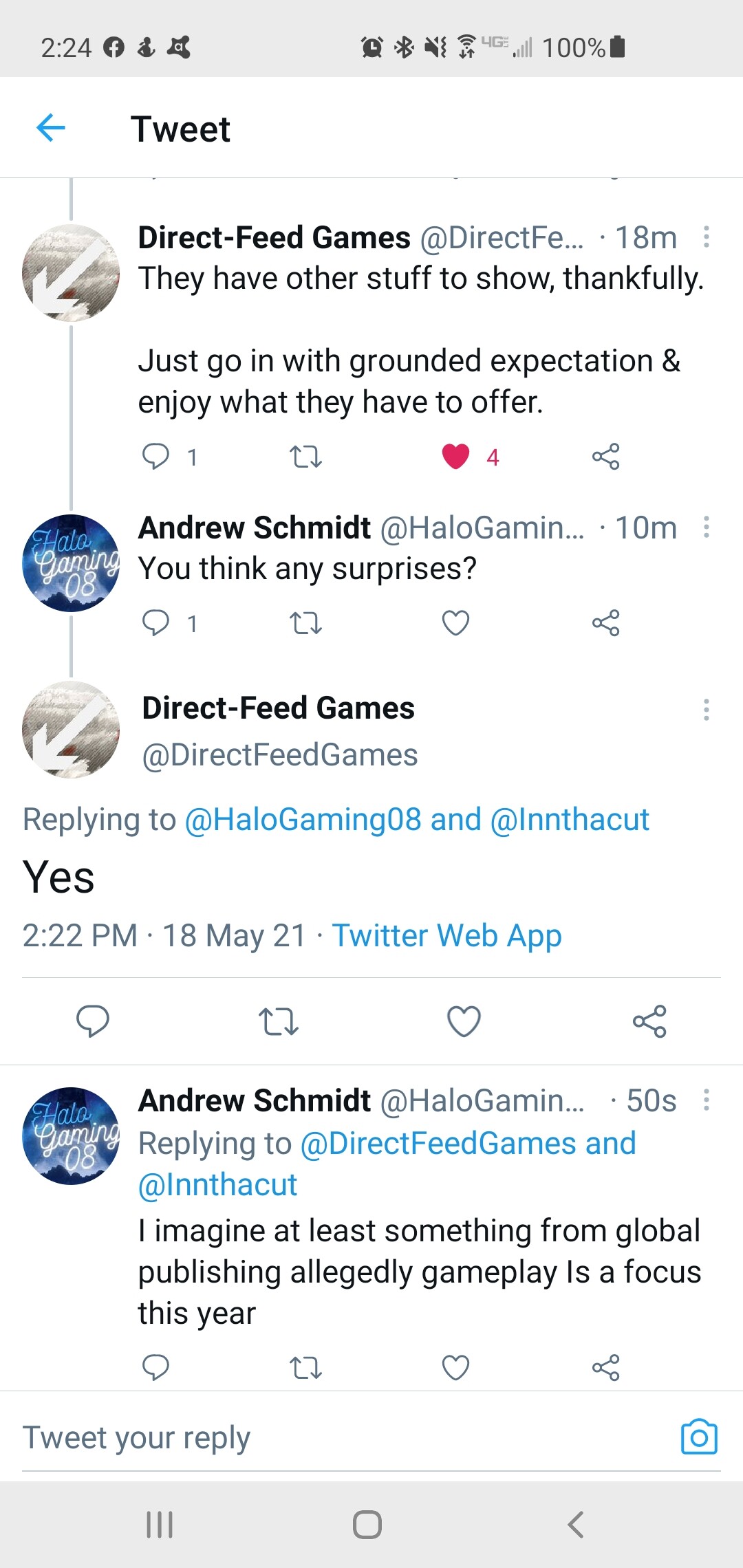
Task: Open camera icon in reply bar
Action: click(x=699, y=1437)
